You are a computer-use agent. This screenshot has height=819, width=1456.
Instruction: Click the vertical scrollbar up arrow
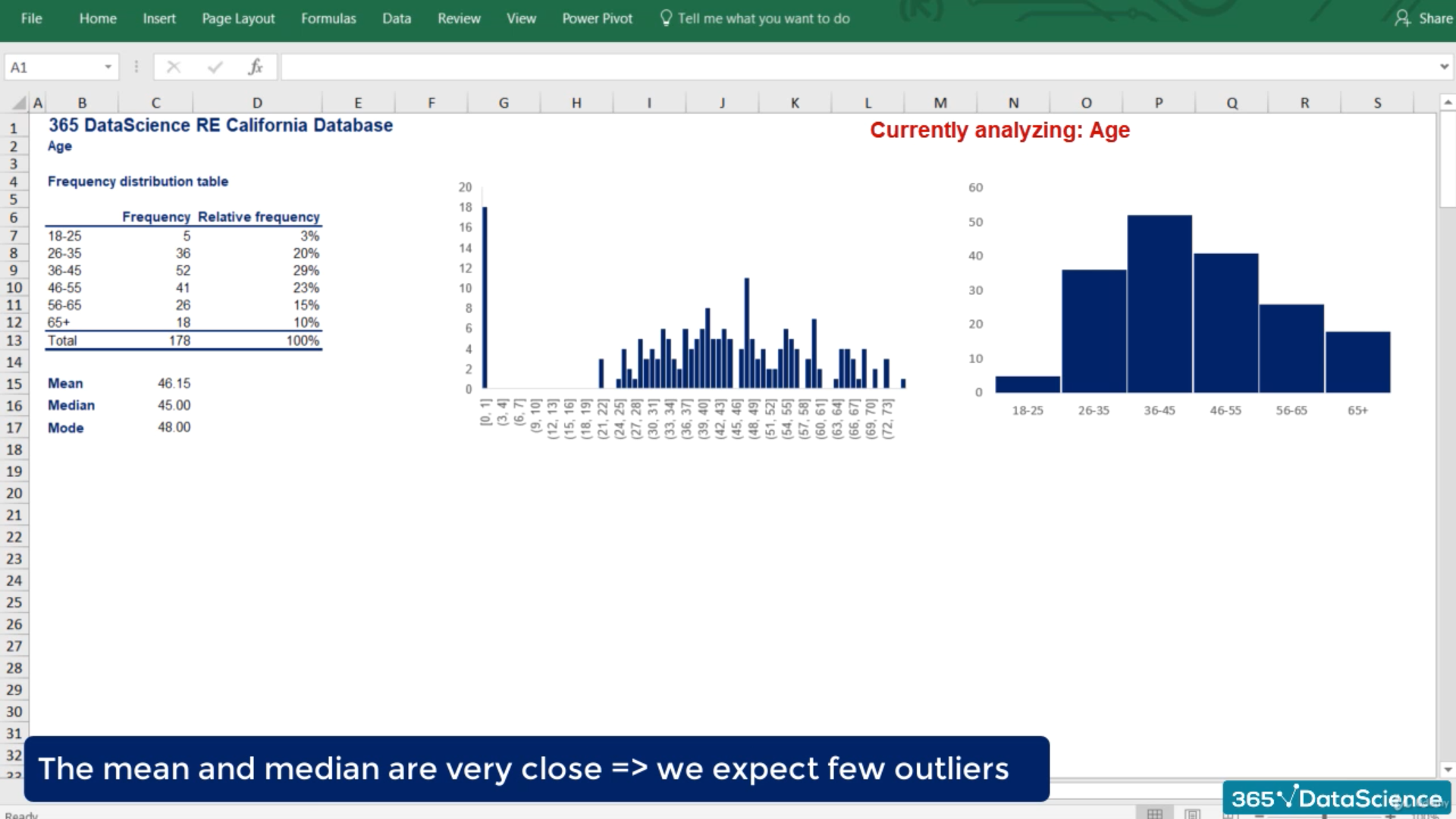[1447, 102]
